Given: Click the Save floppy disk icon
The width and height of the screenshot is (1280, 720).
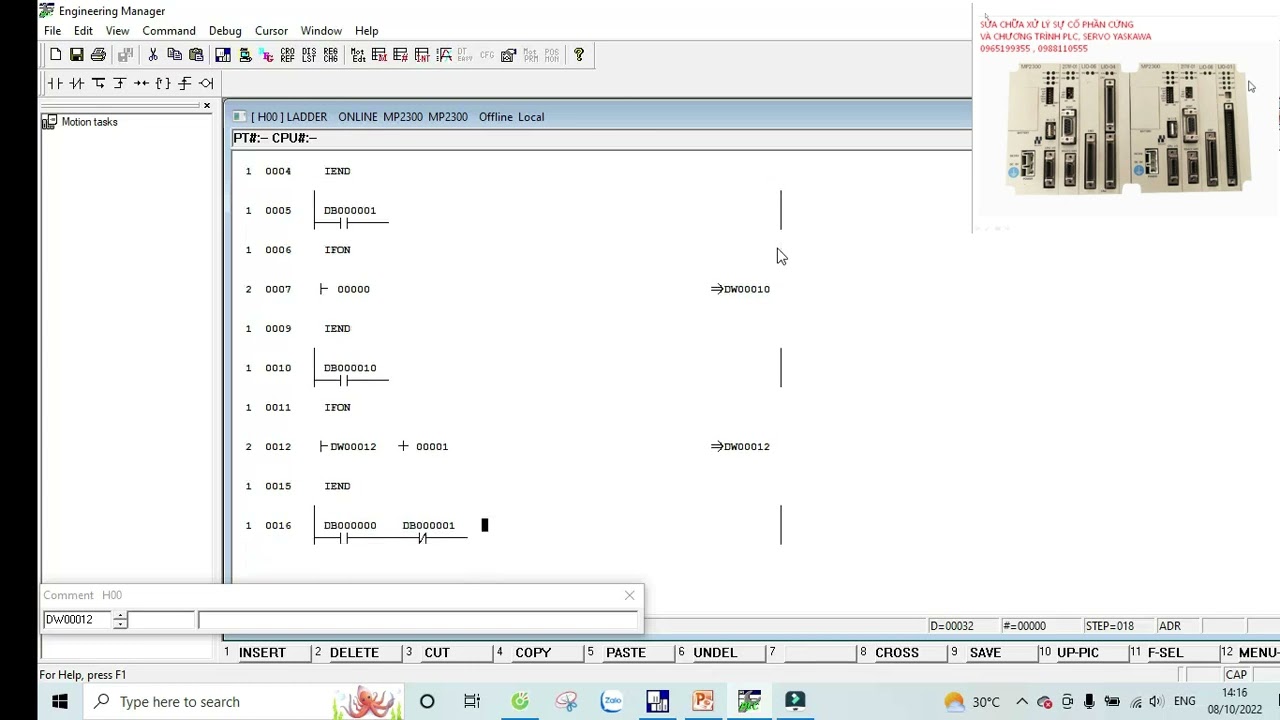Looking at the screenshot, I should pyautogui.click(x=76, y=55).
